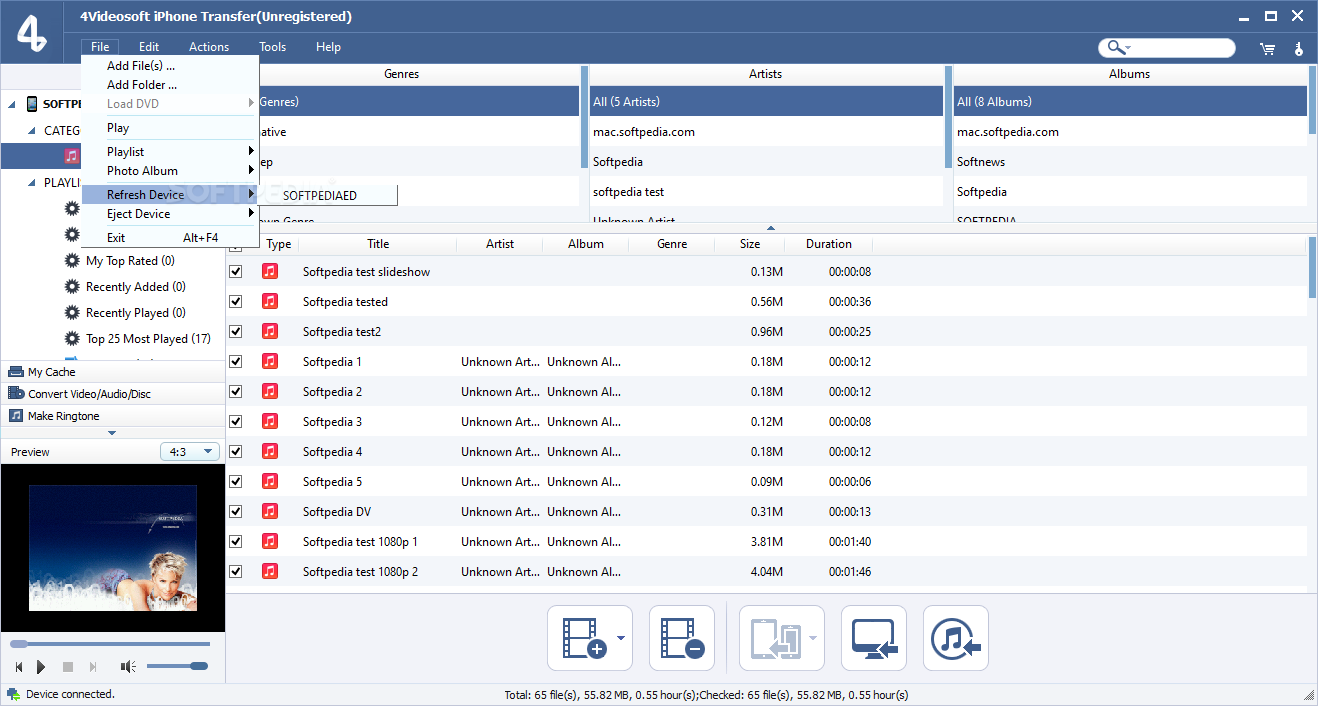Select the music category icon in sidebar
Image resolution: width=1318 pixels, height=706 pixels.
point(71,155)
